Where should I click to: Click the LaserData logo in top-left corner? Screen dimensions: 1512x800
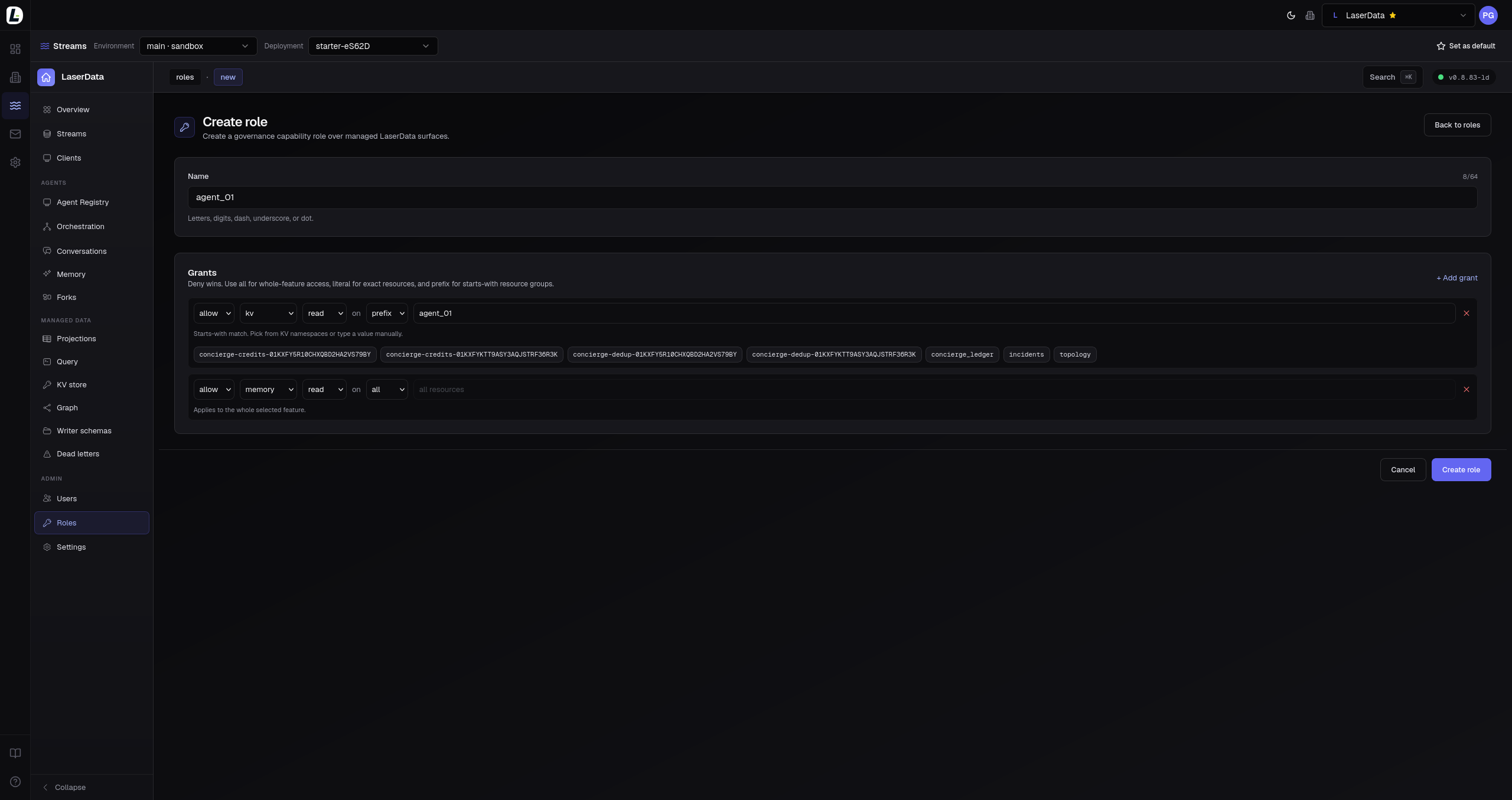(15, 15)
